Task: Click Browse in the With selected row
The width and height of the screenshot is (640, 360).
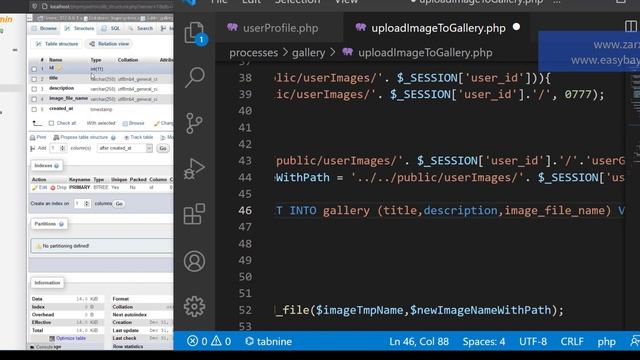Action: pos(133,123)
